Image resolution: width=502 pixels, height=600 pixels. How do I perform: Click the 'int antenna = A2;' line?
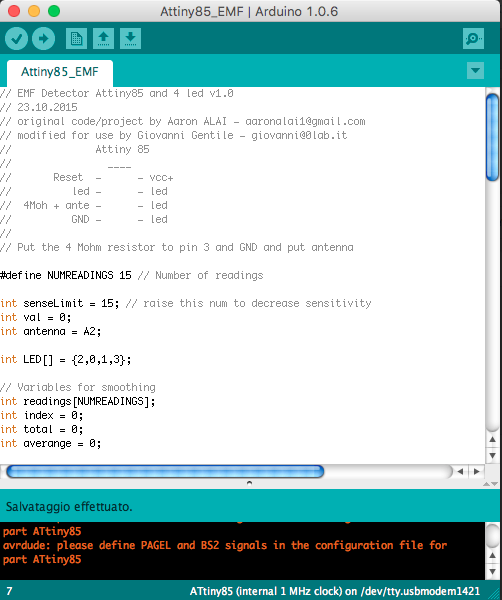coord(51,331)
